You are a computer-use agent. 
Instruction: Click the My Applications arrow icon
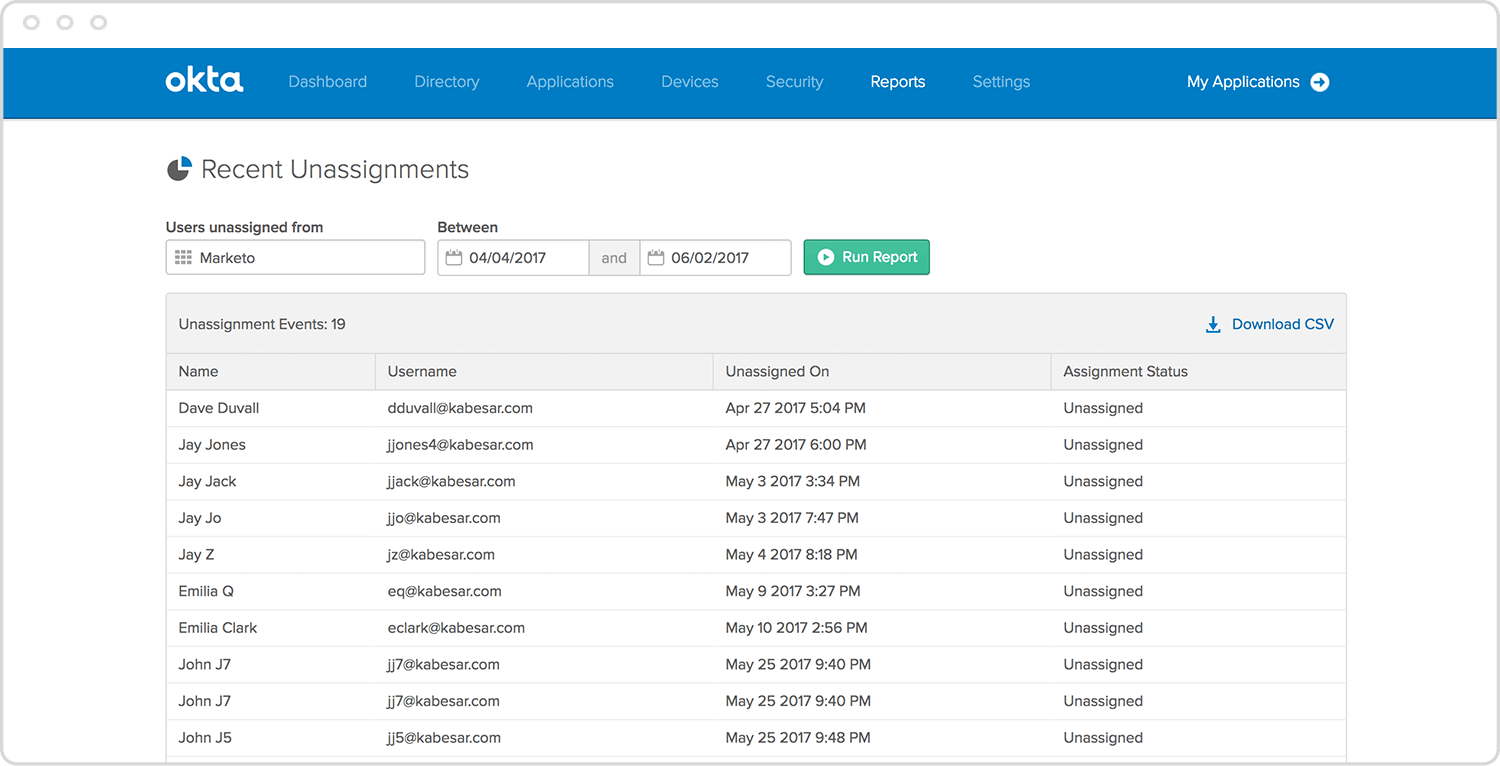click(x=1320, y=82)
